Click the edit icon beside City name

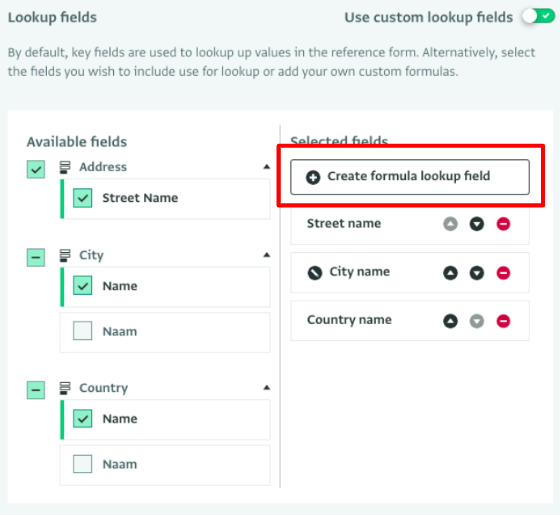point(315,273)
